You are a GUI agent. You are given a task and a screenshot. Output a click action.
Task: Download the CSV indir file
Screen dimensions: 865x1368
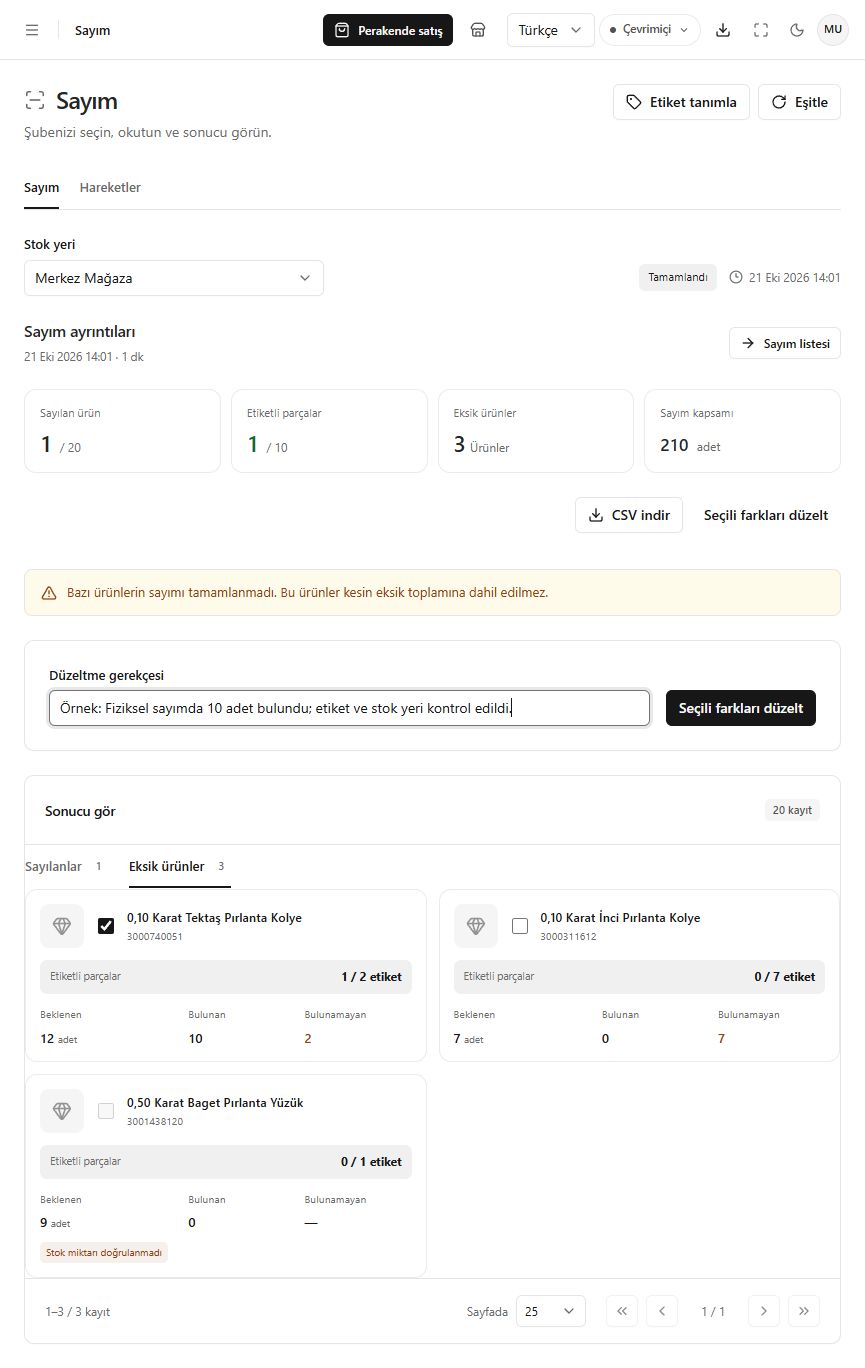(629, 516)
